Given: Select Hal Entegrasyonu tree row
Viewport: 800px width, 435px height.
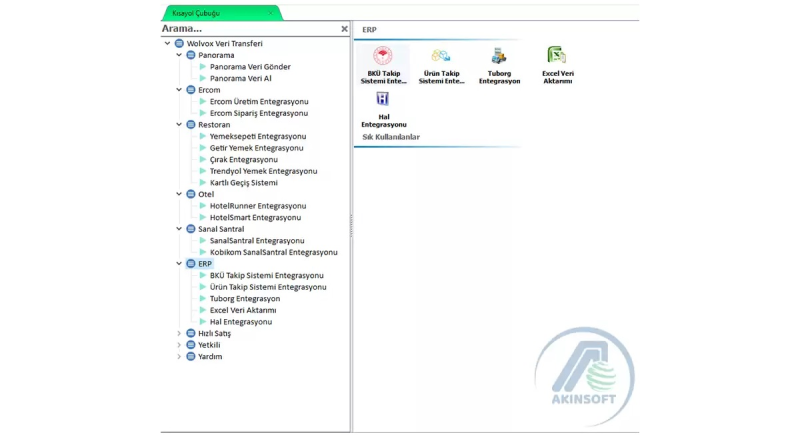Looking at the screenshot, I should coord(241,322).
